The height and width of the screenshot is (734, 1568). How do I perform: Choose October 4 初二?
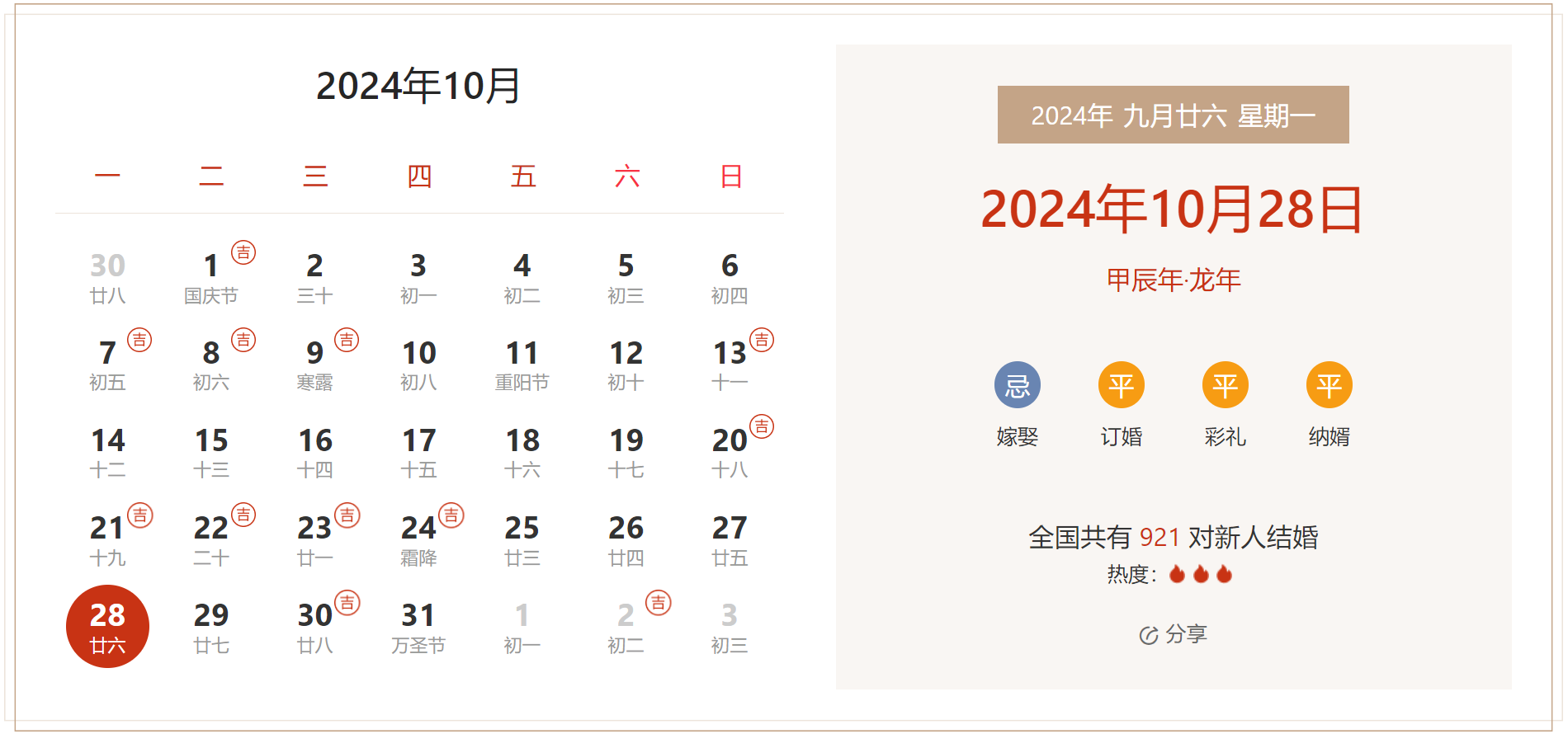(x=522, y=278)
